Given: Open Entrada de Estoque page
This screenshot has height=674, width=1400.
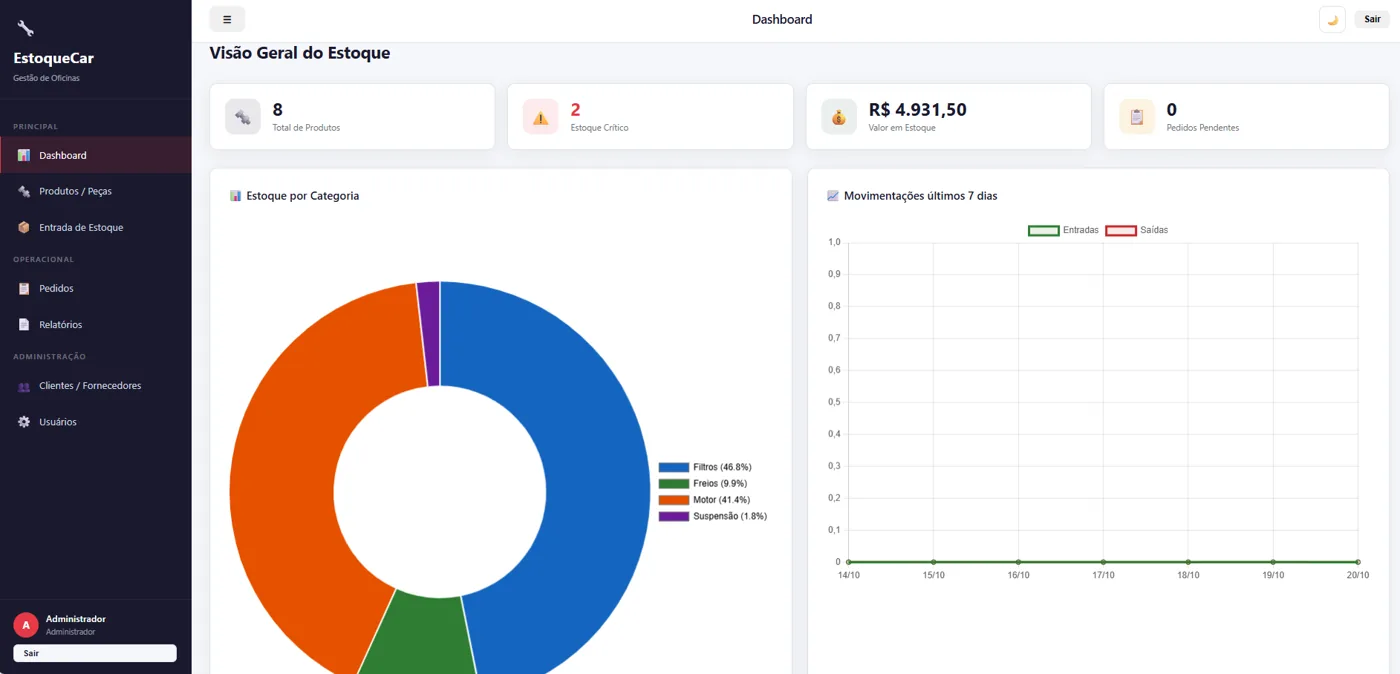Looking at the screenshot, I should [95, 227].
